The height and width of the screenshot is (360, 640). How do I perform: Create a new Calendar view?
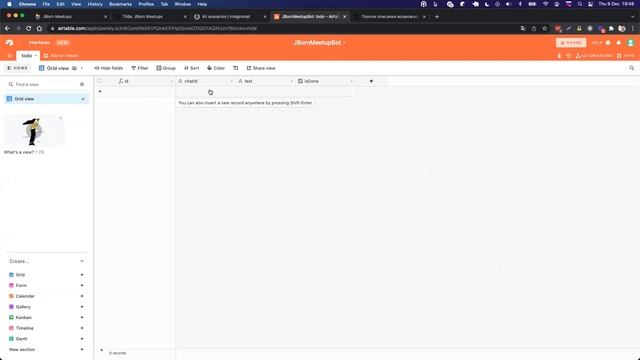[47, 296]
